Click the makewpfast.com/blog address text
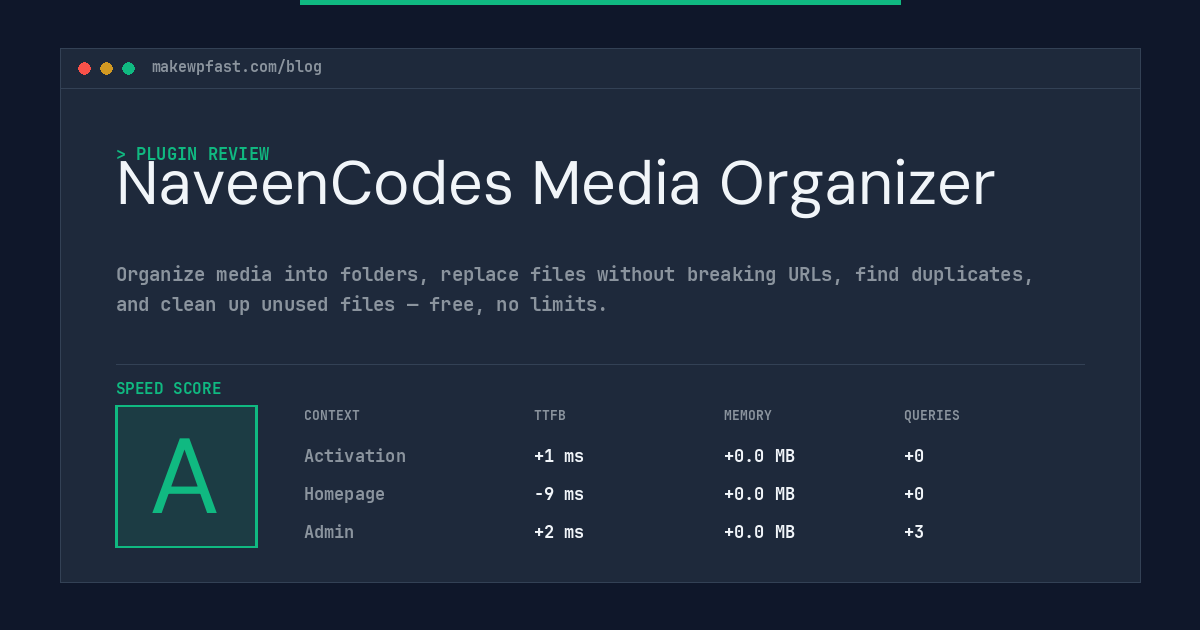 click(237, 67)
